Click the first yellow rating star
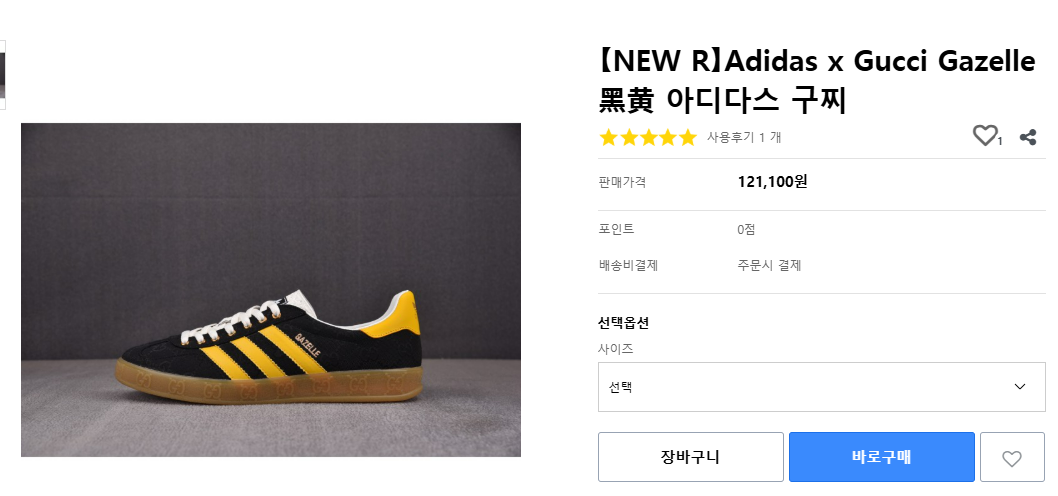This screenshot has height=496, width=1058. tap(608, 138)
